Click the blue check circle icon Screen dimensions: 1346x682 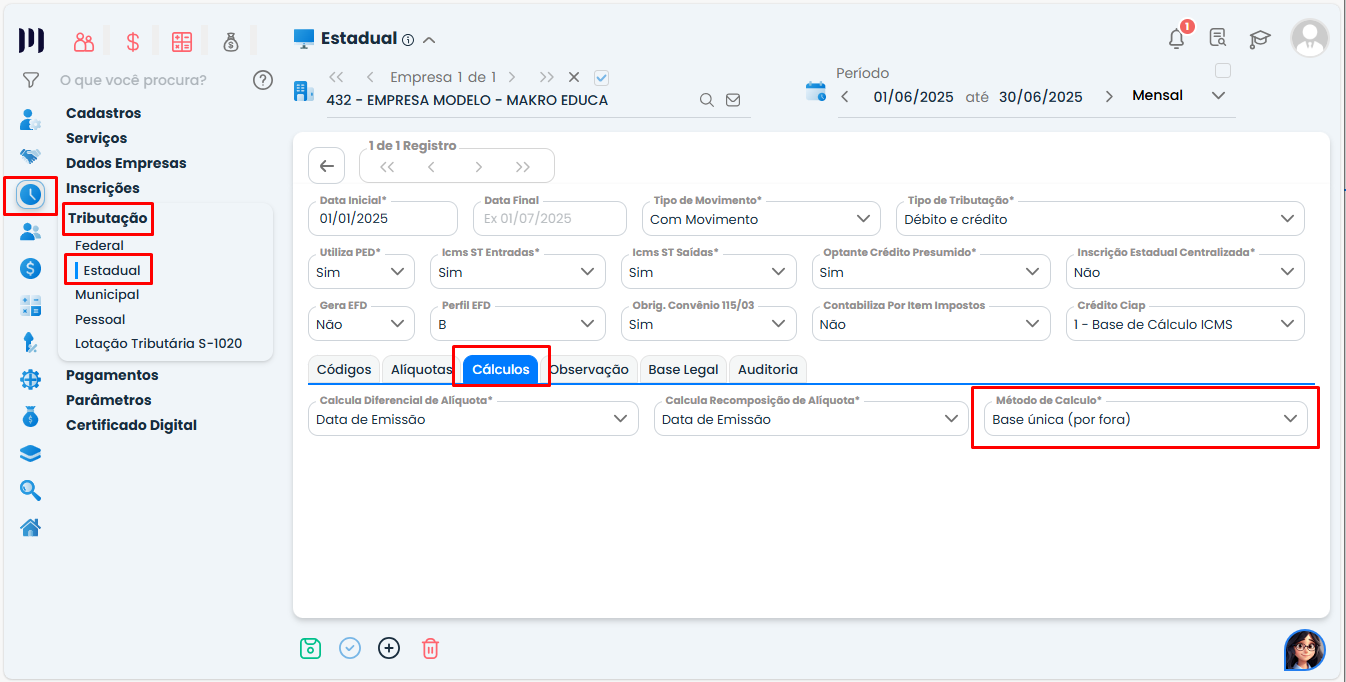pos(350,648)
